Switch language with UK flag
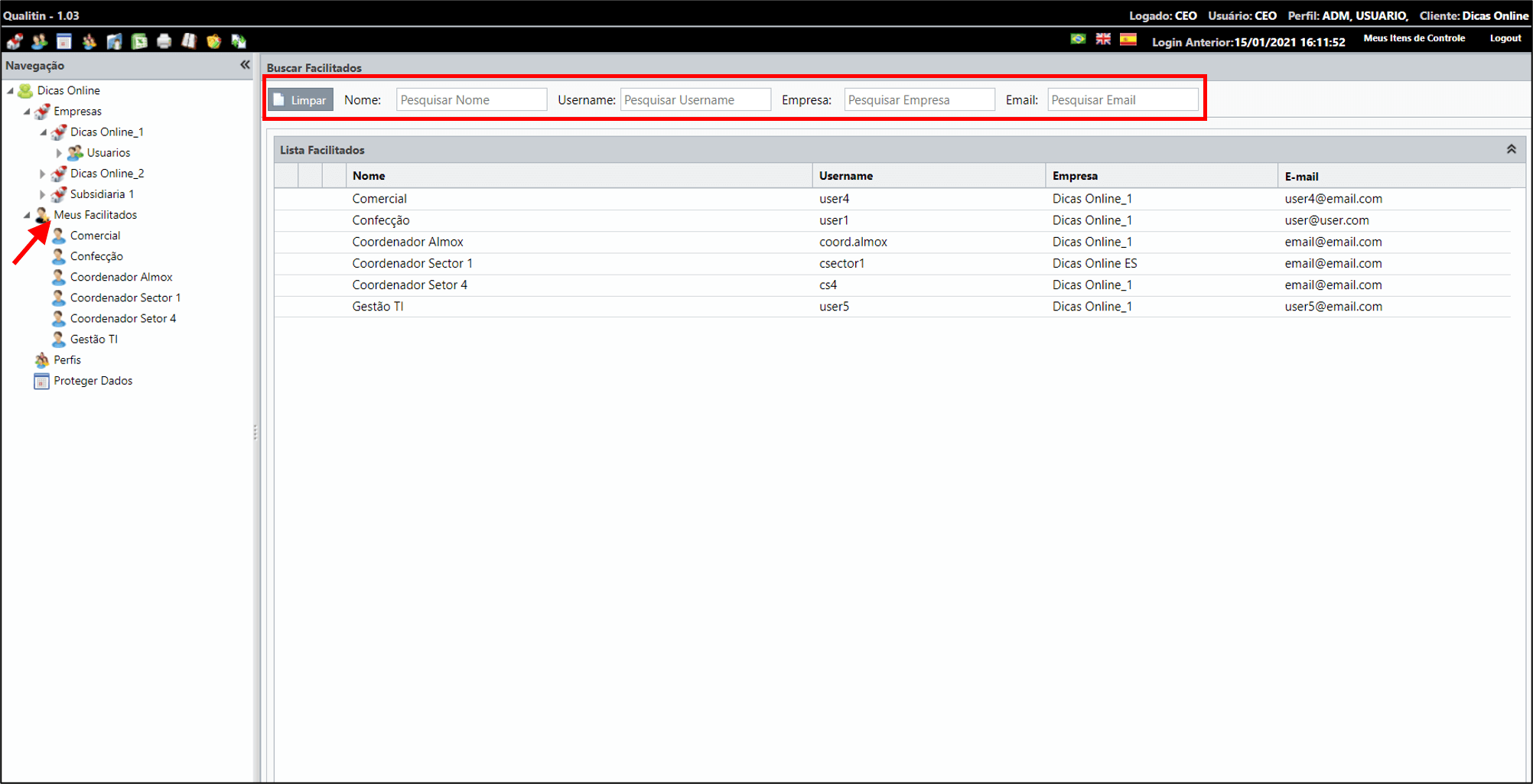The image size is (1533, 784). click(x=1103, y=39)
